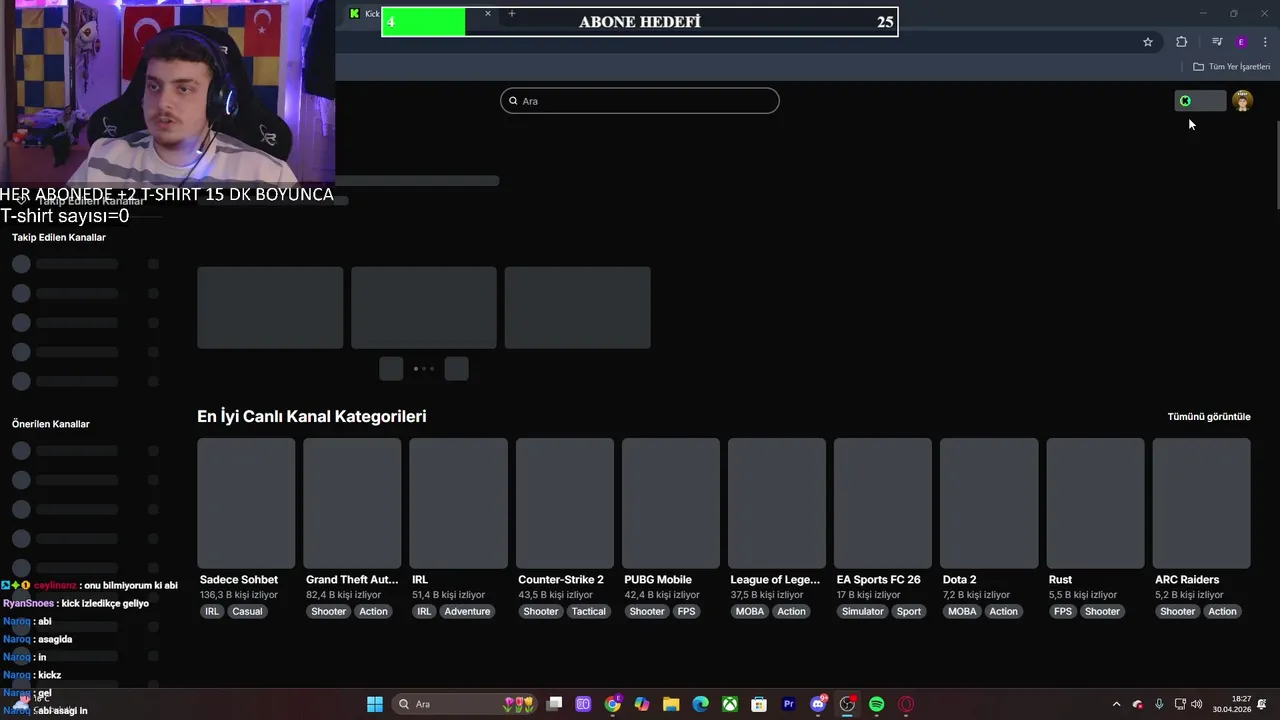
Task: Open the purple E Chrome profile icon
Action: click(x=1241, y=42)
